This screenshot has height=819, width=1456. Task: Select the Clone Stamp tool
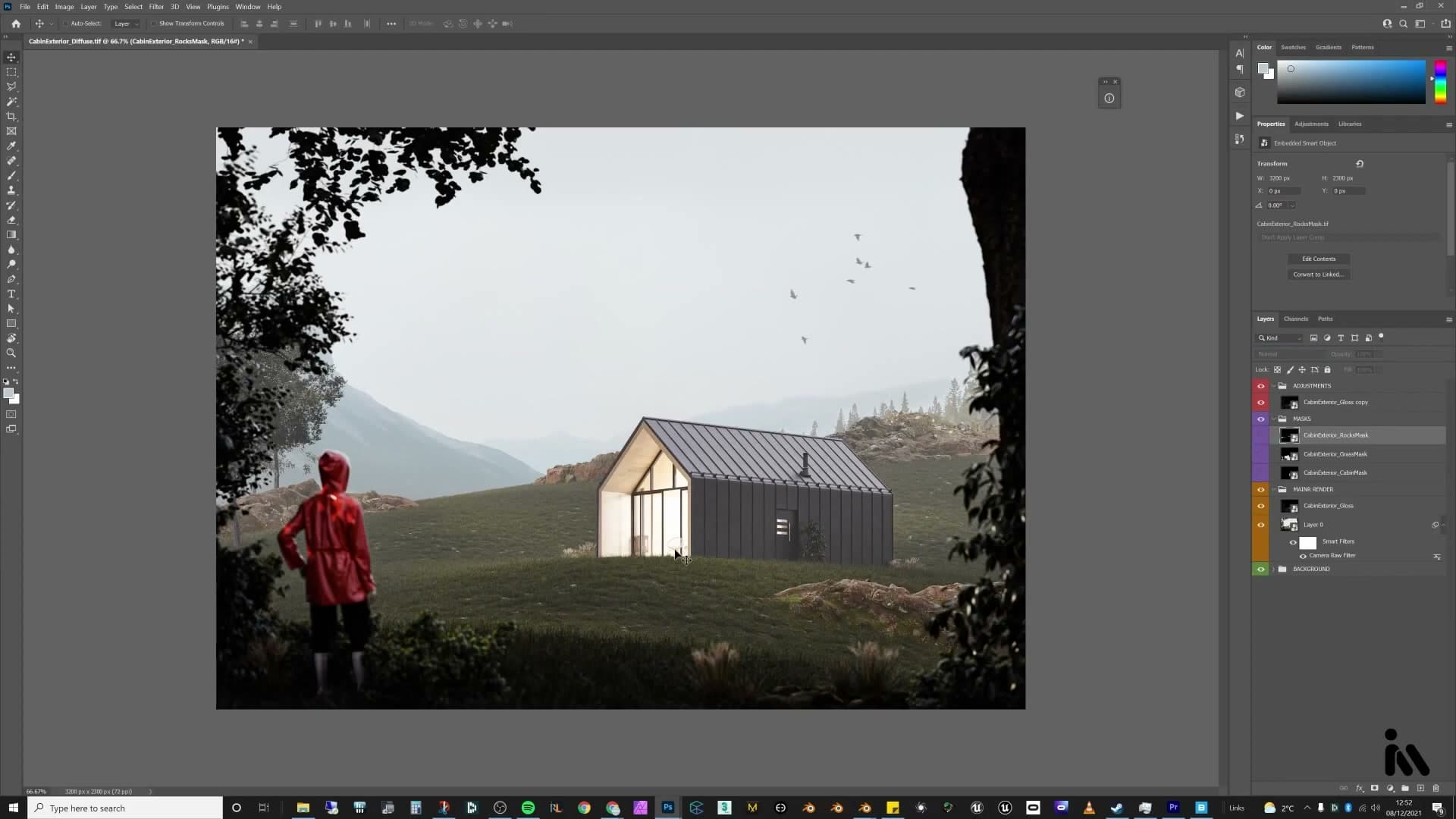coord(11,190)
